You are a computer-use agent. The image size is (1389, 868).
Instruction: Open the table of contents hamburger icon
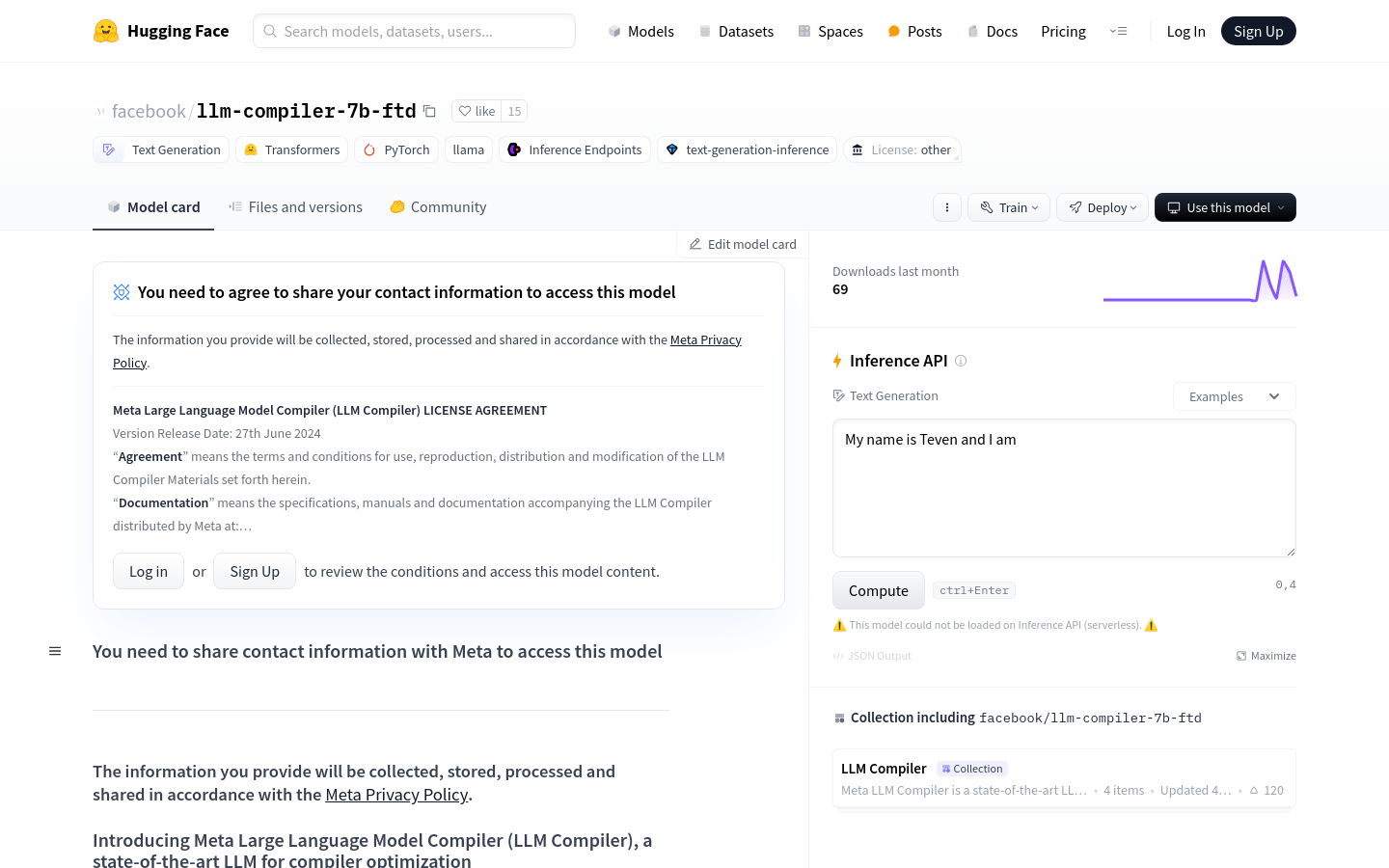pos(55,651)
